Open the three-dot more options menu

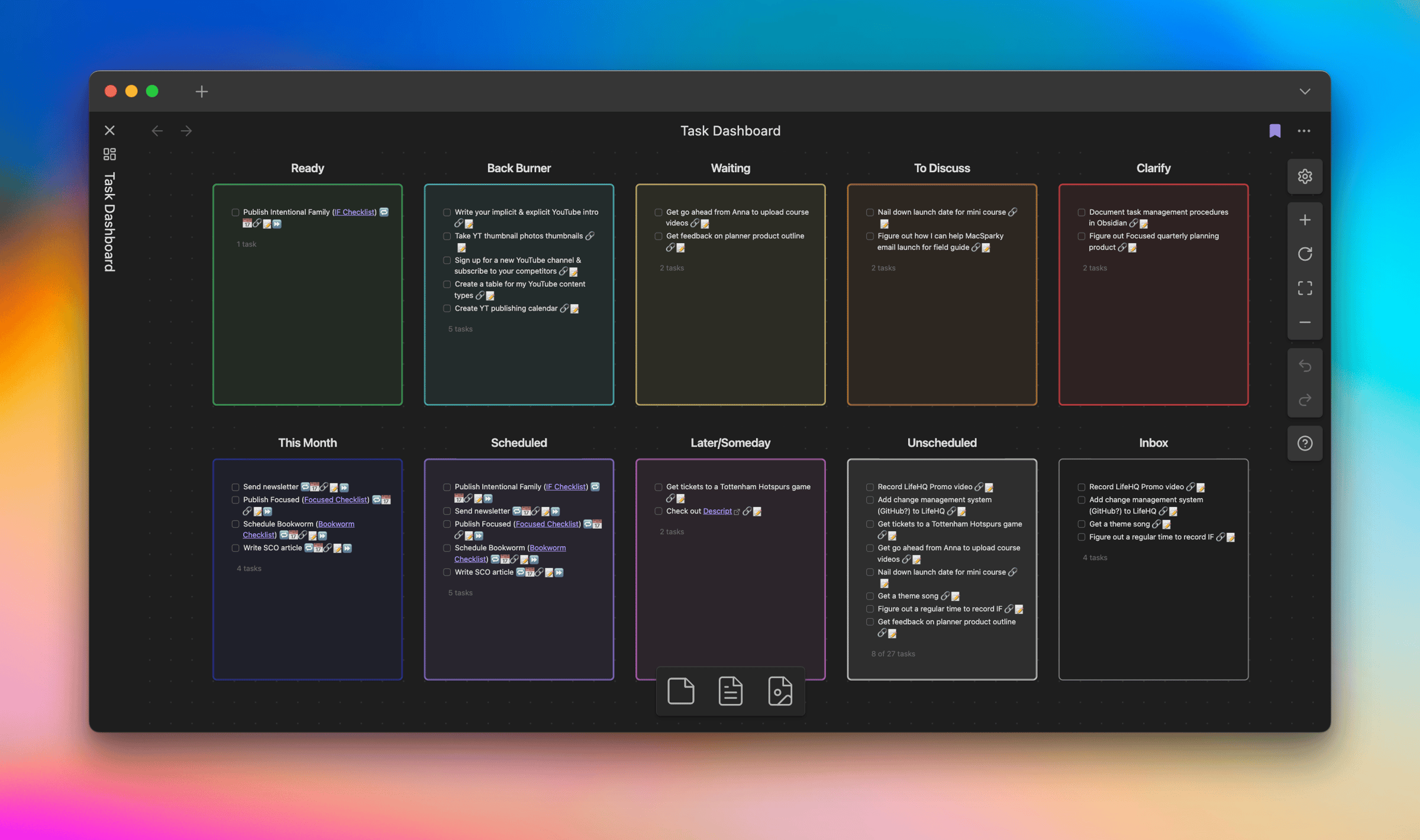[x=1304, y=131]
